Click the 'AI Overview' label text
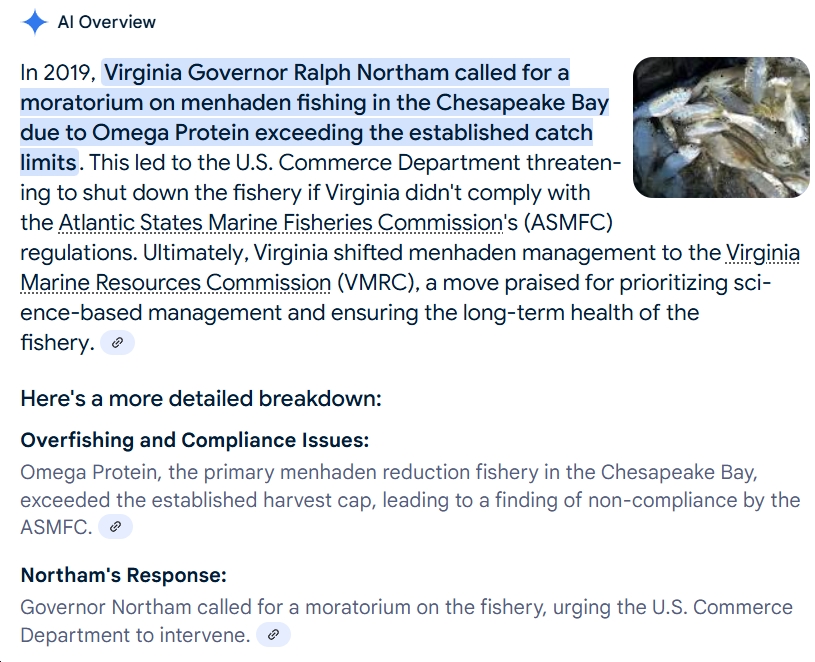This screenshot has width=815, height=662. (107, 22)
